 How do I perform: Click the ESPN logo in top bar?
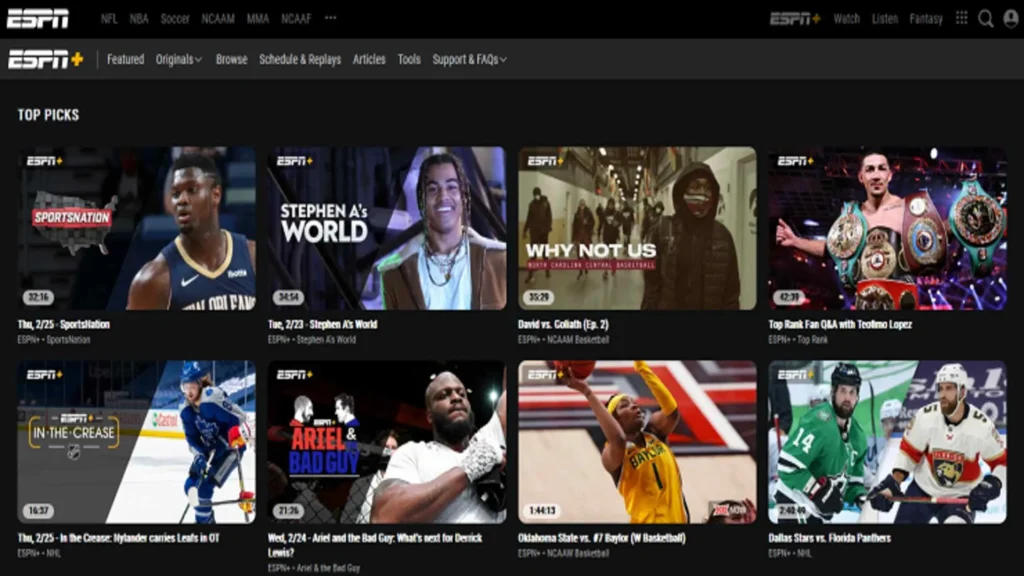coord(38,18)
